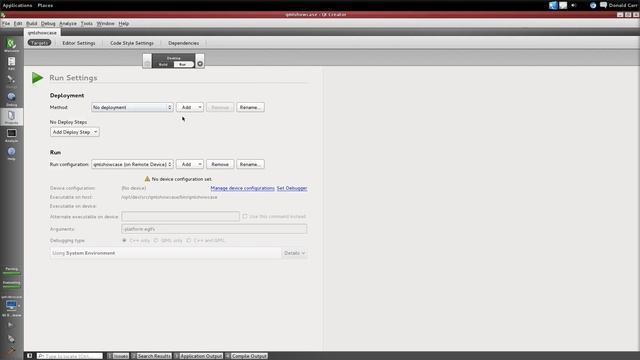Open the File menu
Viewport: 640px width, 360px height.
coord(6,23)
